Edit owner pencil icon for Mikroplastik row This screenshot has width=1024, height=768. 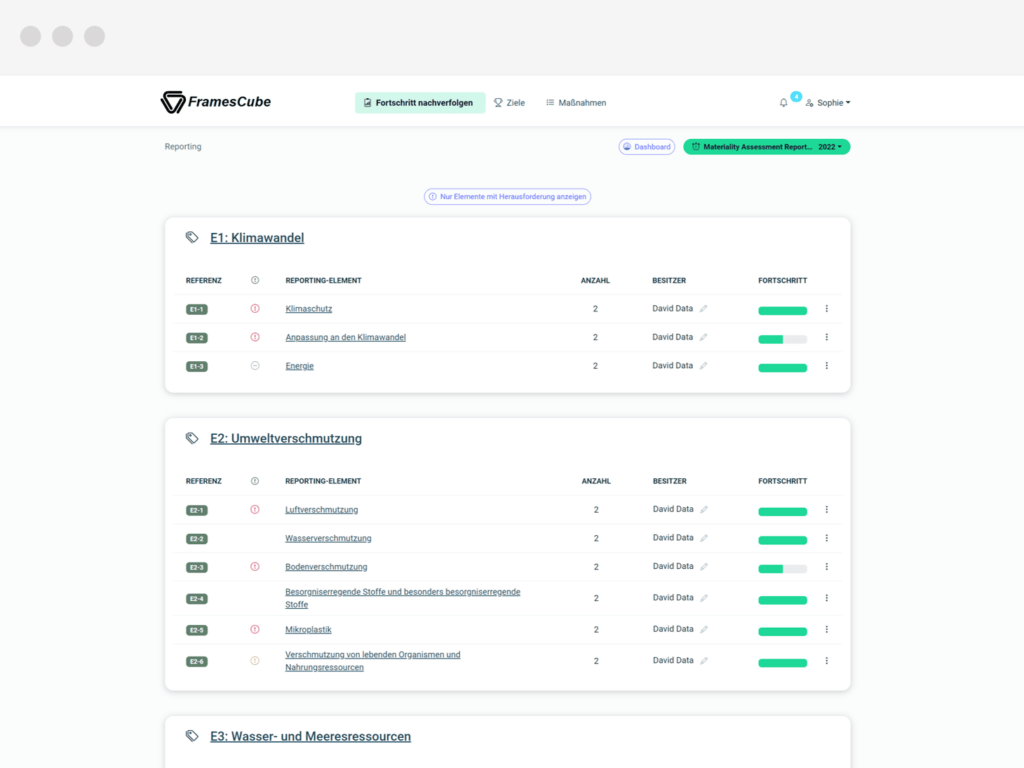tap(703, 630)
